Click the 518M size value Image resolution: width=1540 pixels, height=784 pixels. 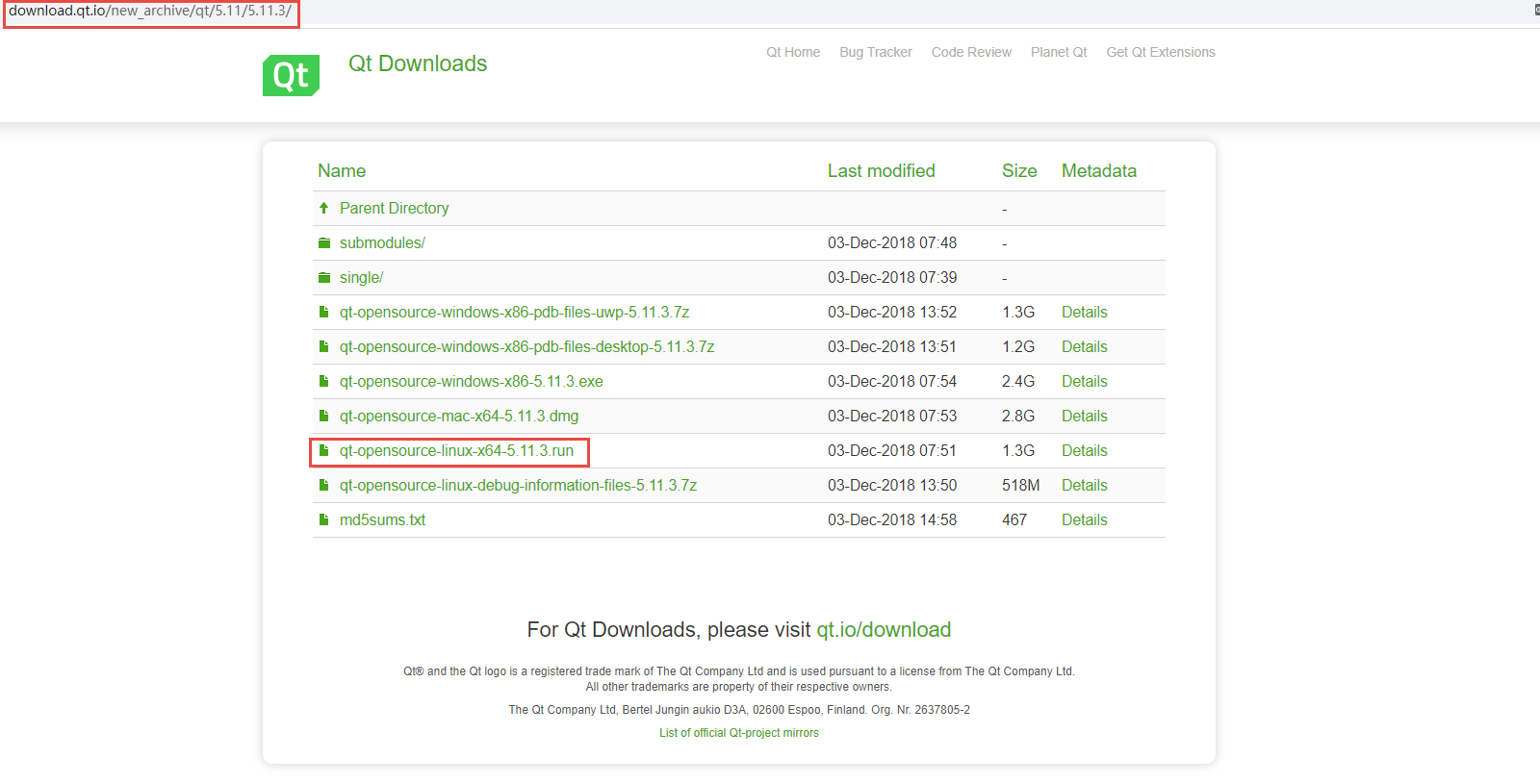1021,485
